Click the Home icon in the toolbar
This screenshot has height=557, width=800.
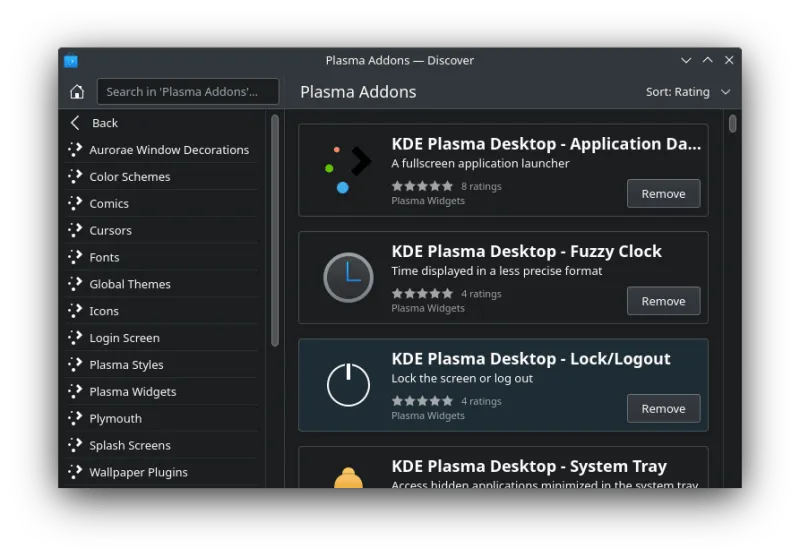77,92
